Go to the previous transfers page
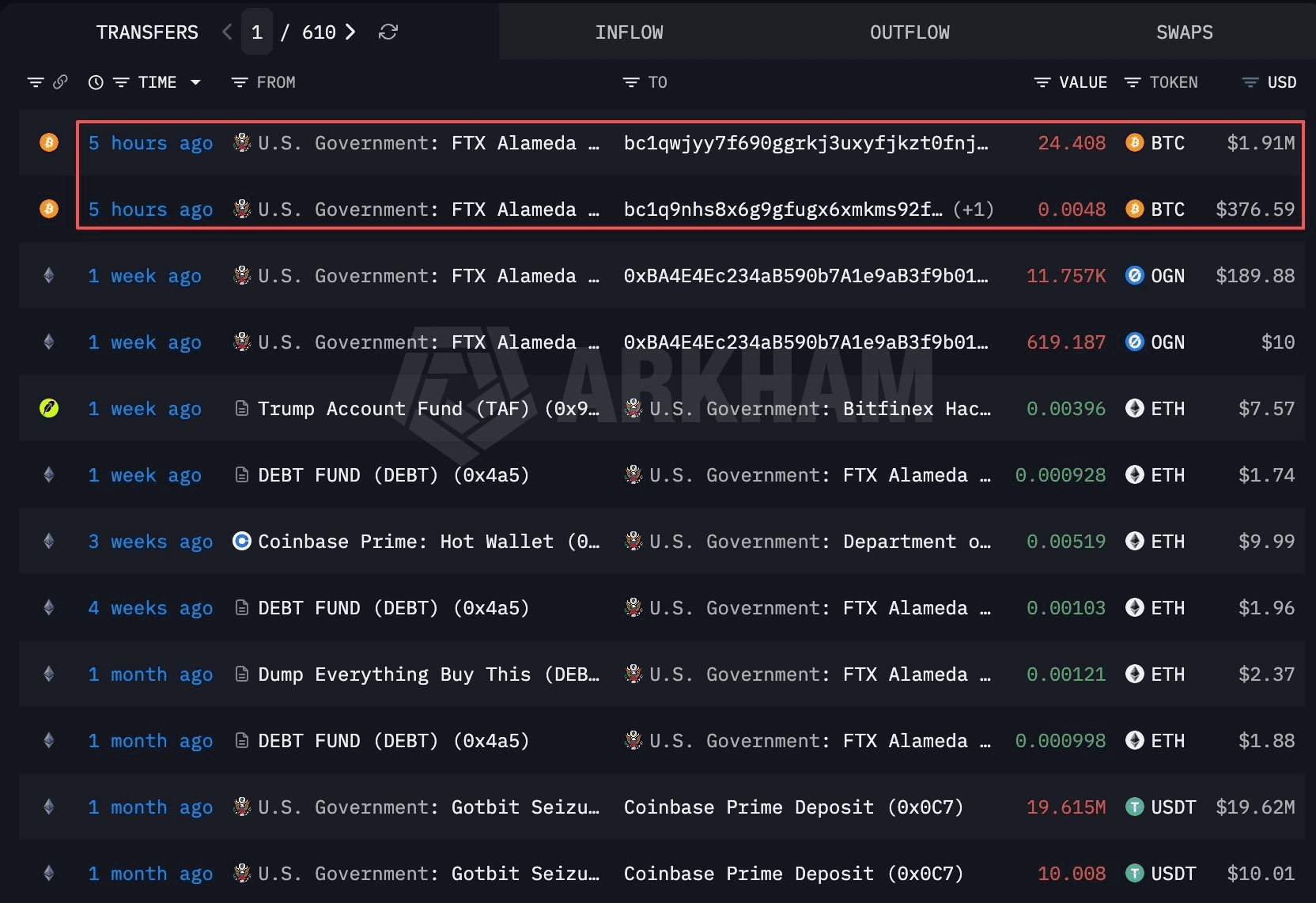The image size is (1316, 903). point(227,32)
